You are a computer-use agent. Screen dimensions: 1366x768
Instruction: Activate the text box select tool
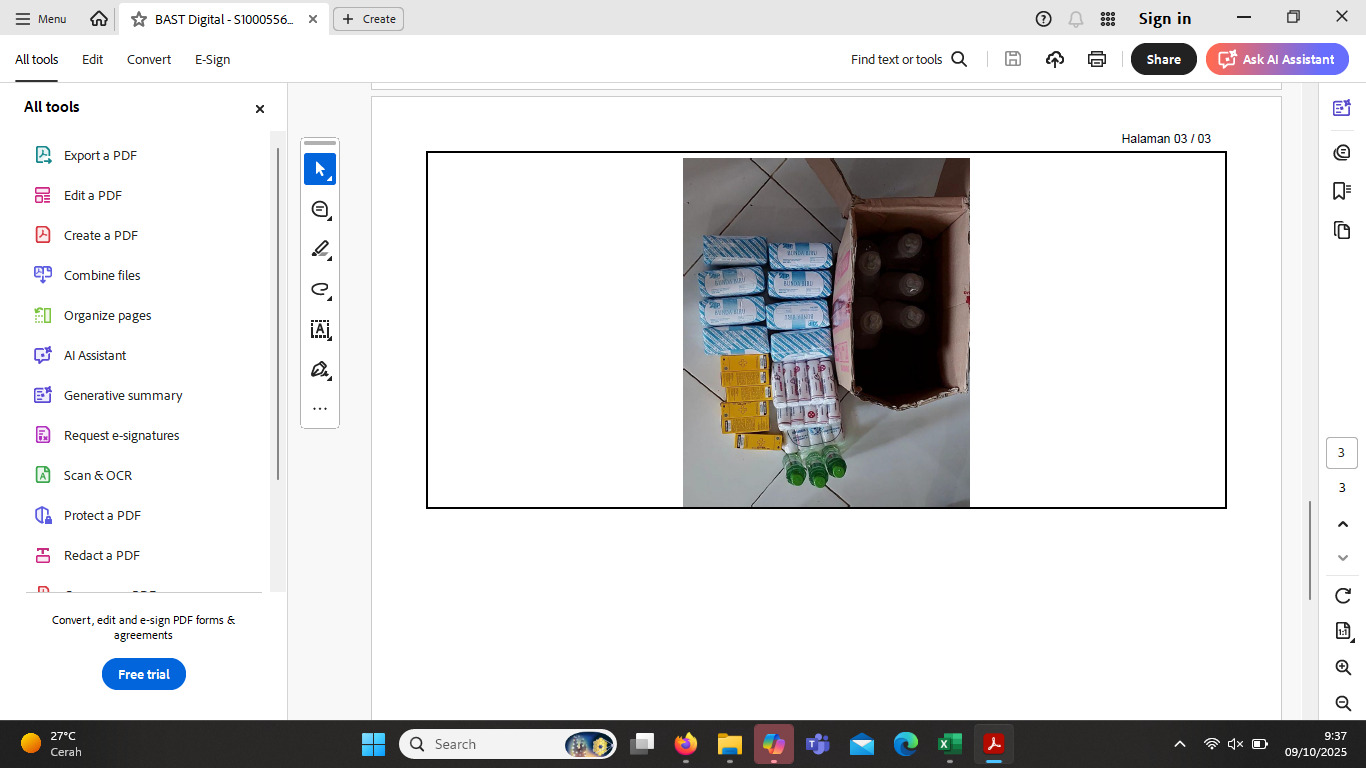click(320, 329)
